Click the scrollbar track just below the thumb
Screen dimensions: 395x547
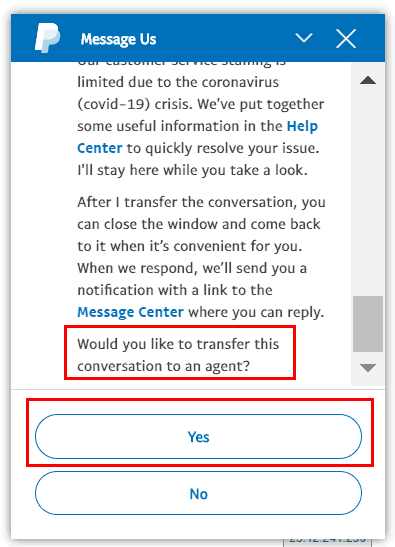[368, 356]
